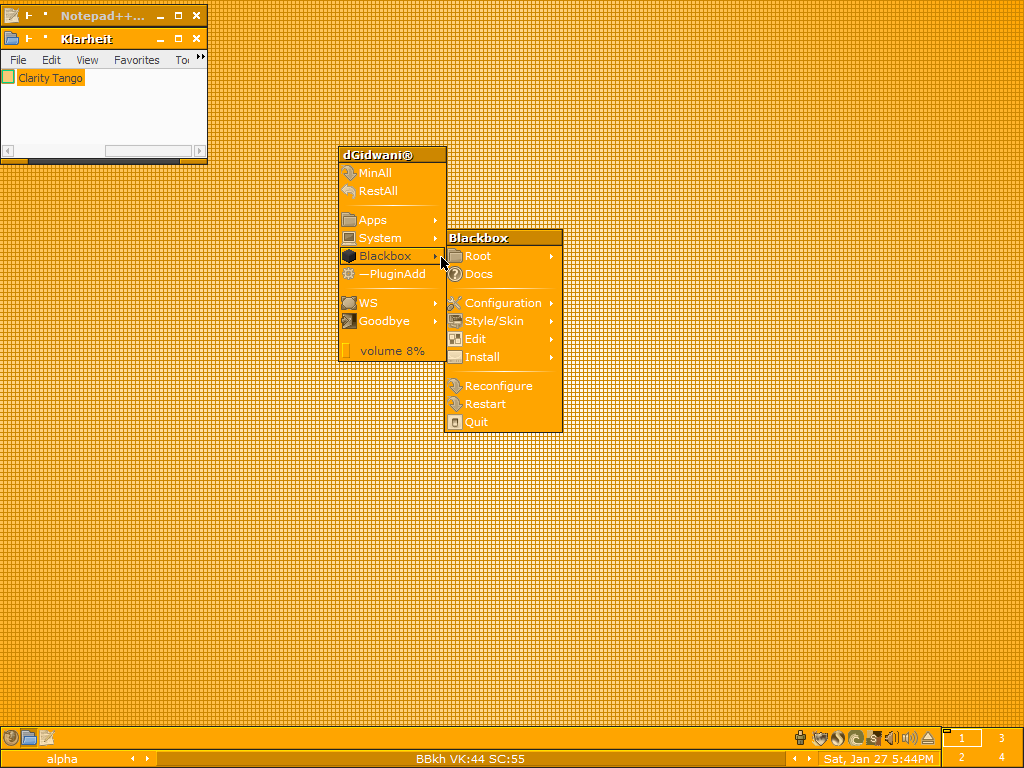Click the small square dot button on Notepad++ title bar

[x=45, y=14]
